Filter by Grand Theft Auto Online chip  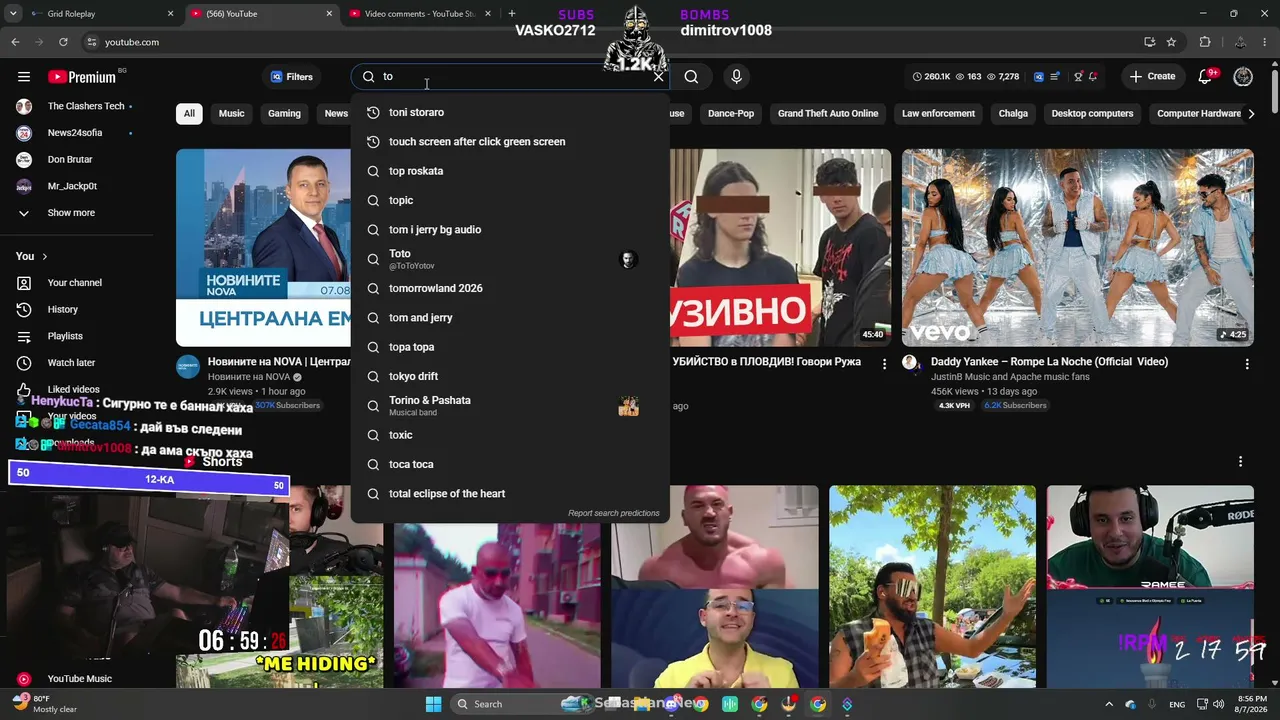tap(828, 113)
